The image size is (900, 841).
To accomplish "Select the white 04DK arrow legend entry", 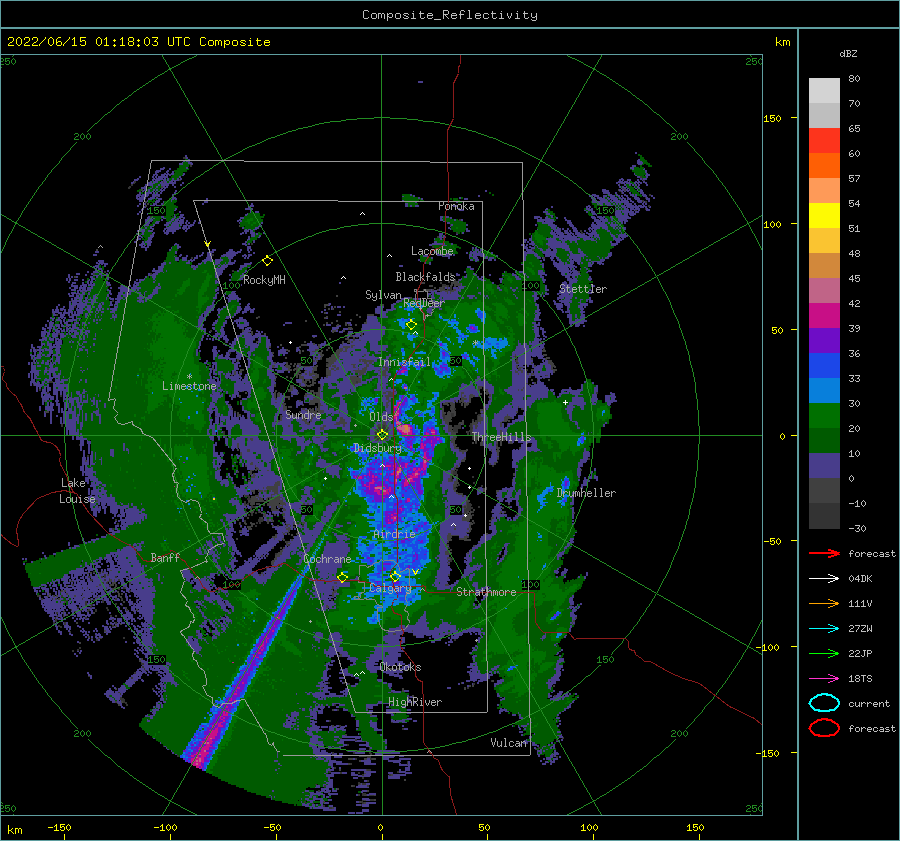I will coord(824,578).
